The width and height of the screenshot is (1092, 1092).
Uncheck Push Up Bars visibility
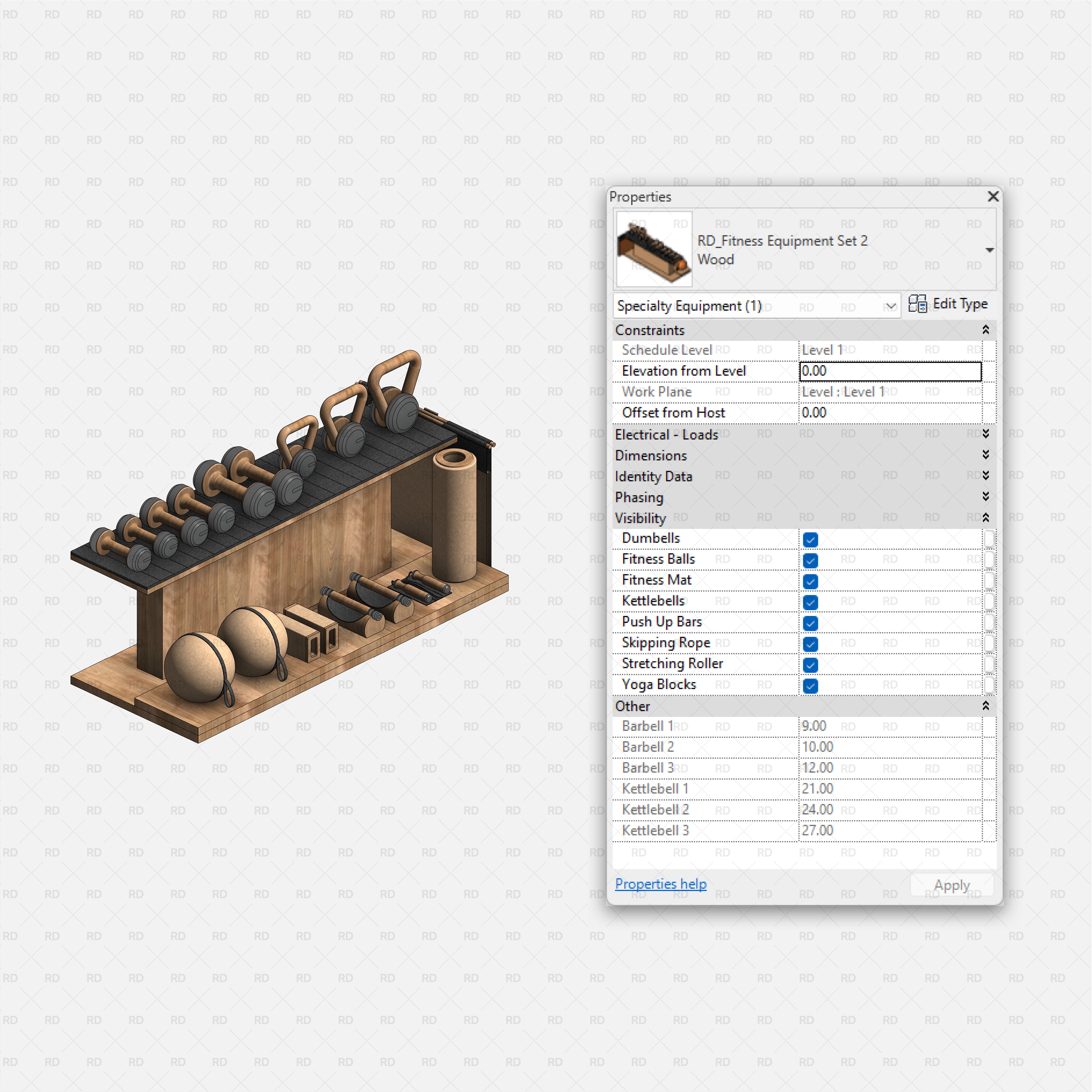pos(810,623)
